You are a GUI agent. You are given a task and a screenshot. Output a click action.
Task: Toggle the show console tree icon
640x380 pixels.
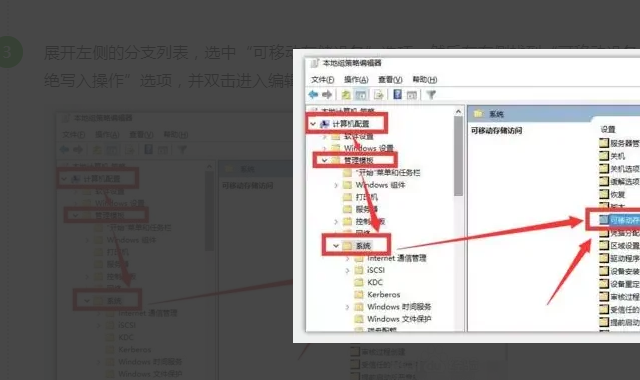point(361,95)
